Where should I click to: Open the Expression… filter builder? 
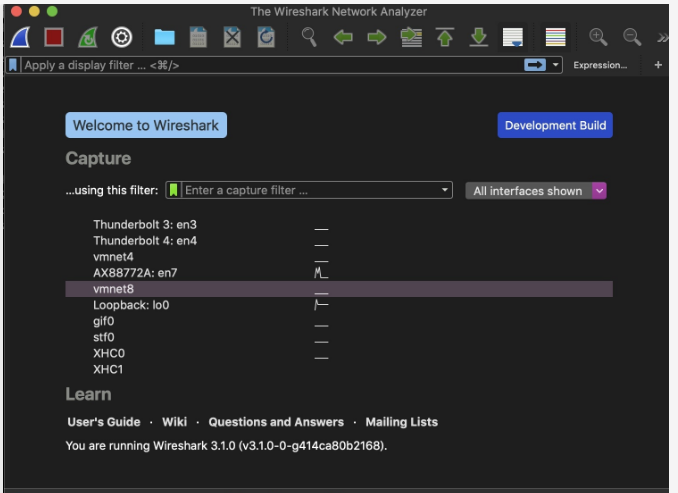pyautogui.click(x=600, y=65)
